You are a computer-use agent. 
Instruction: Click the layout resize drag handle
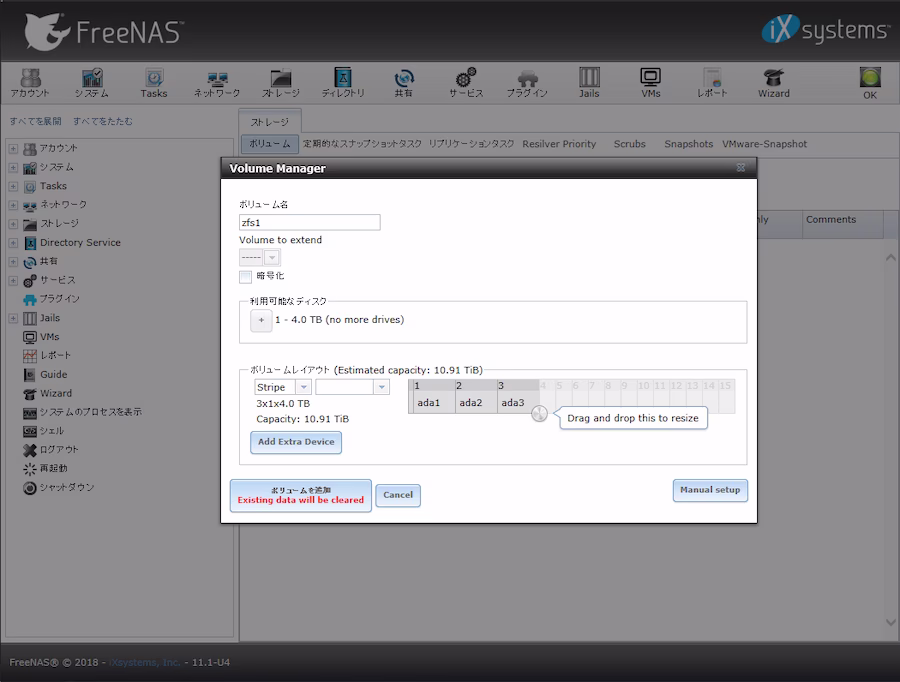click(x=539, y=413)
